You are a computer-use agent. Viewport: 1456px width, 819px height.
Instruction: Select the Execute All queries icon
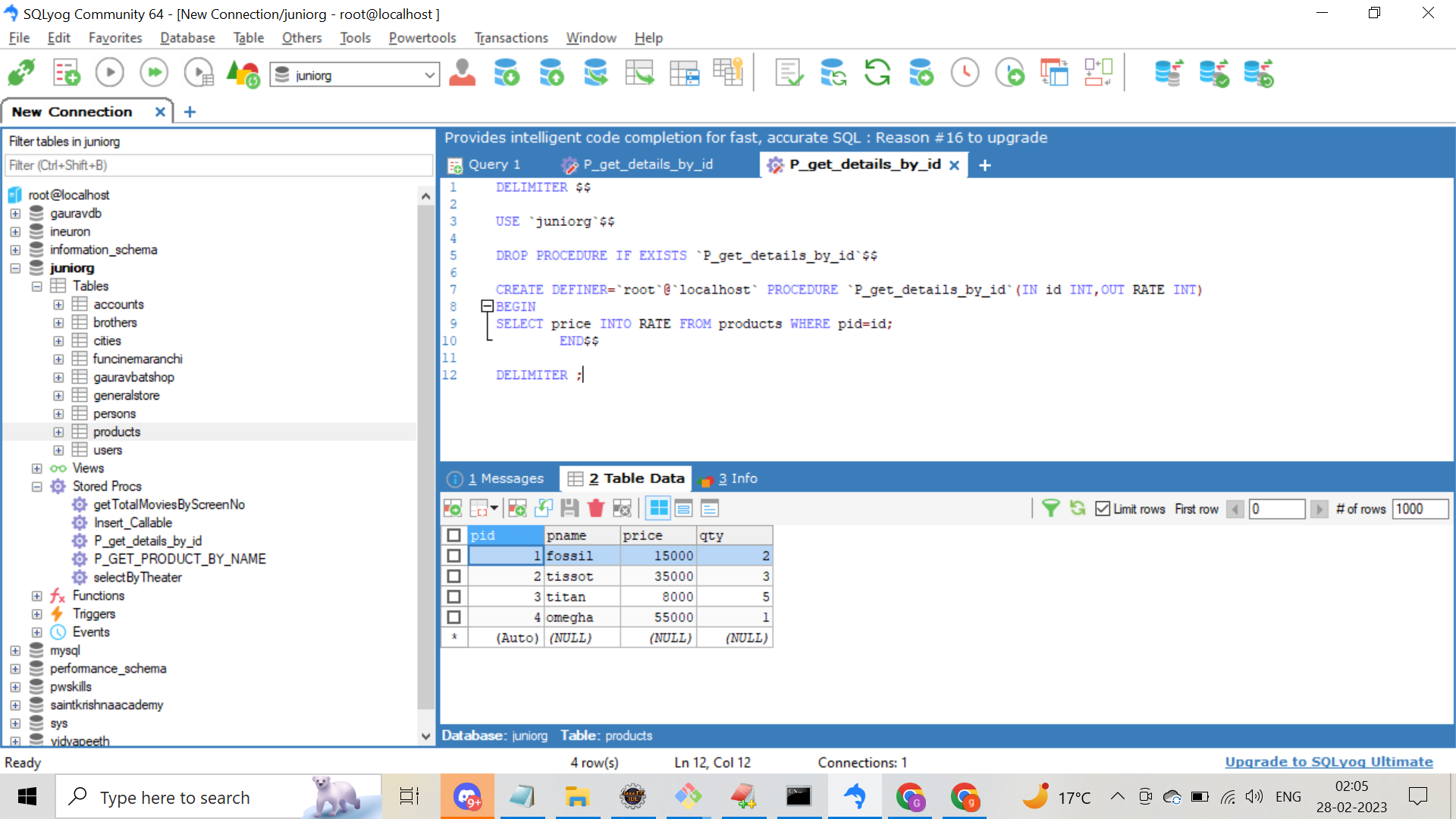154,72
